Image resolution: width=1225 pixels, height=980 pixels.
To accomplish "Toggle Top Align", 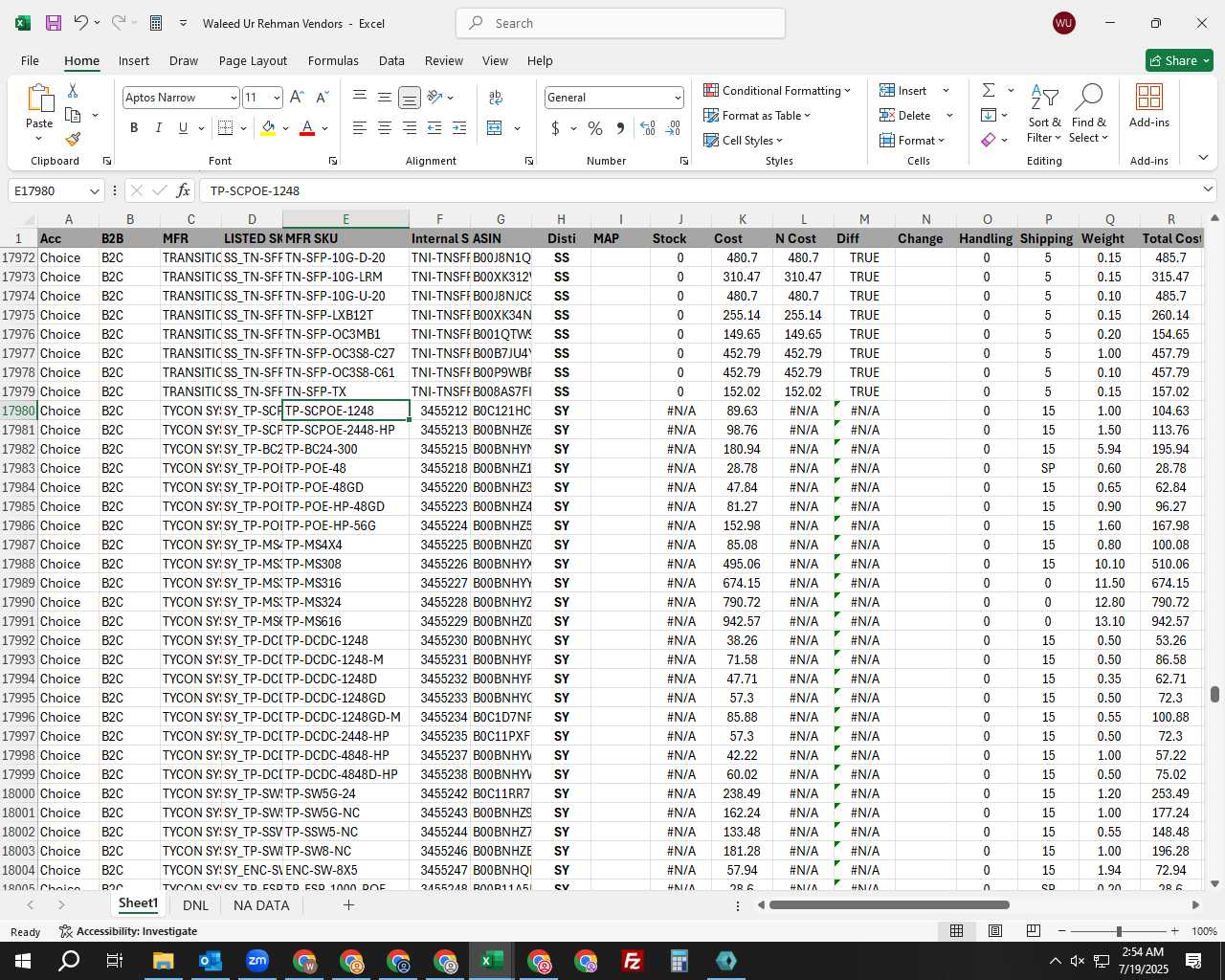I will pos(360,98).
